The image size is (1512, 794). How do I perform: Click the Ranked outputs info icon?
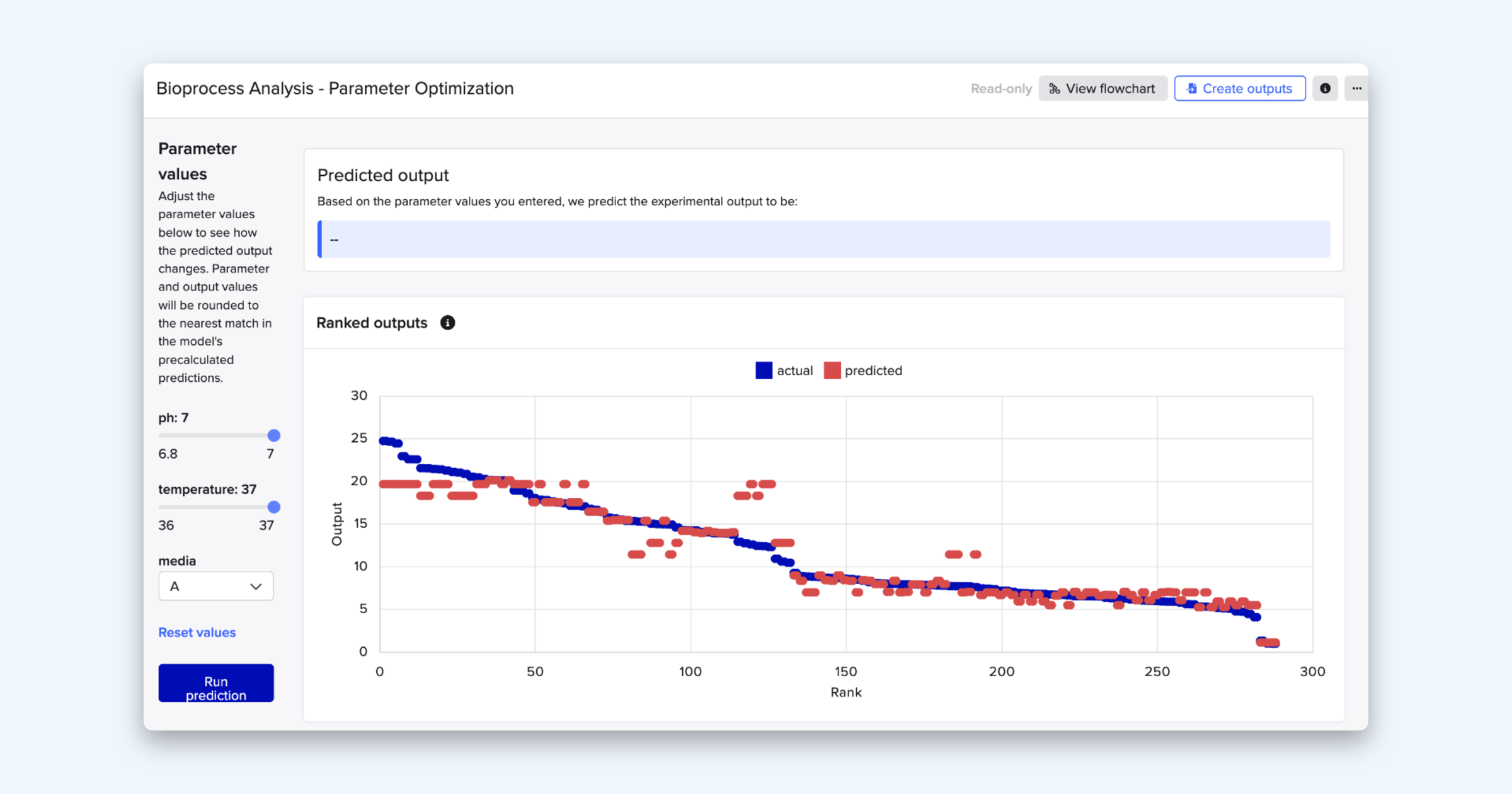(447, 323)
